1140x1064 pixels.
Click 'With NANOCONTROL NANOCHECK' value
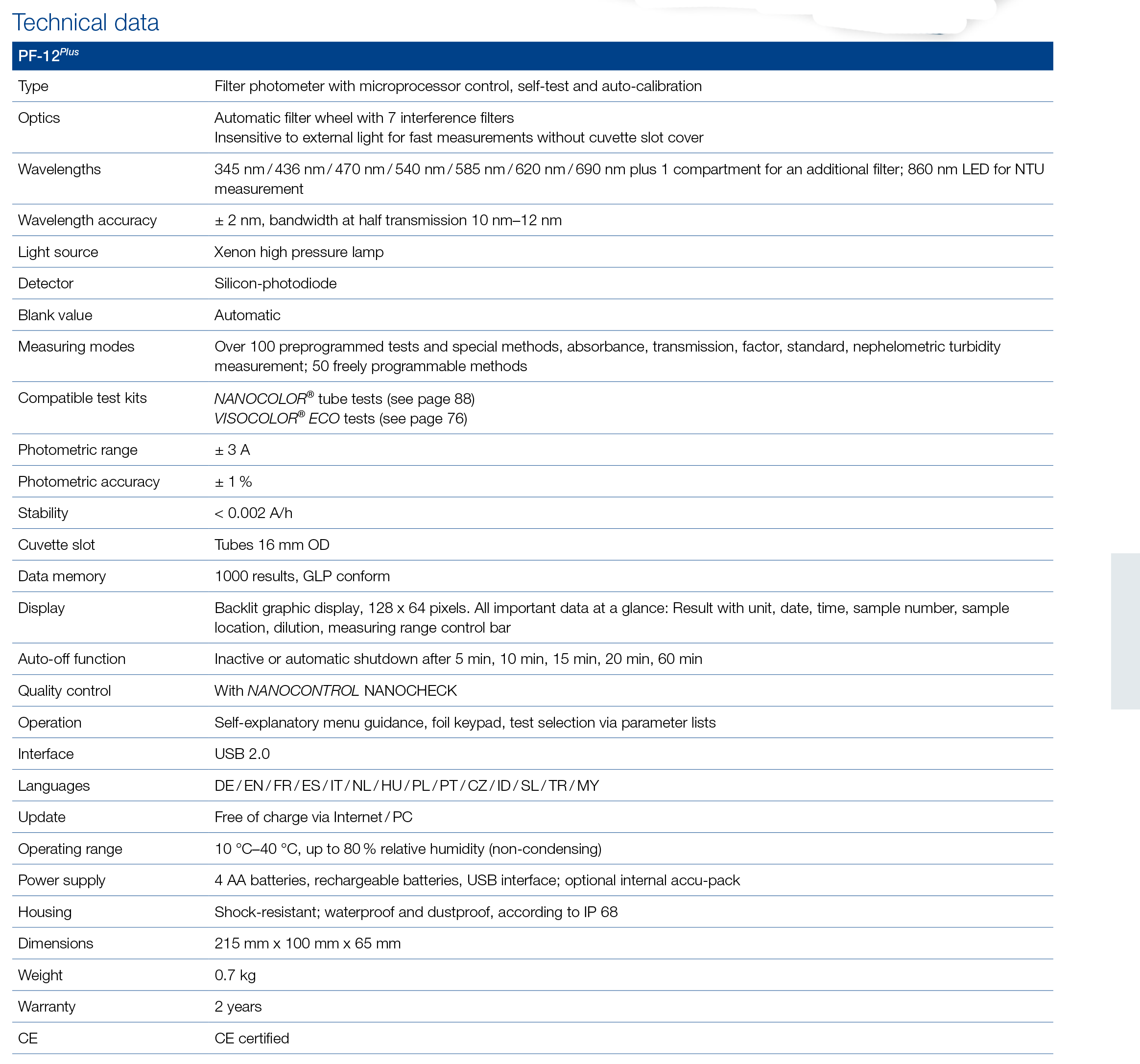[x=335, y=691]
